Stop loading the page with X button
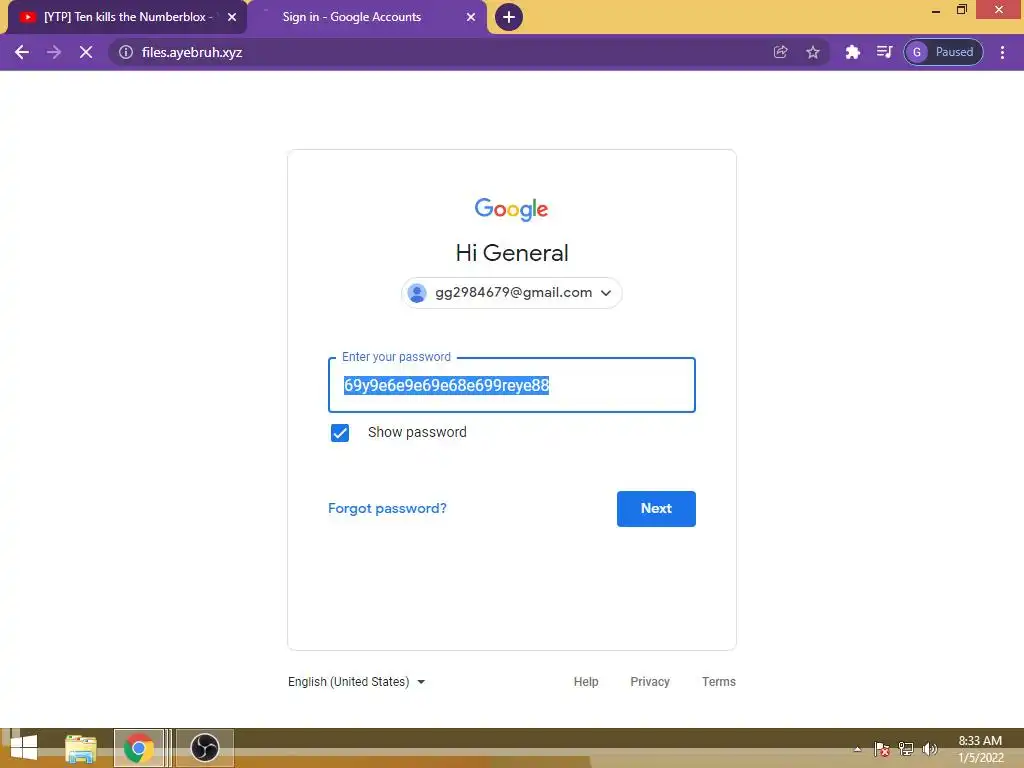1024x768 pixels. point(86,52)
